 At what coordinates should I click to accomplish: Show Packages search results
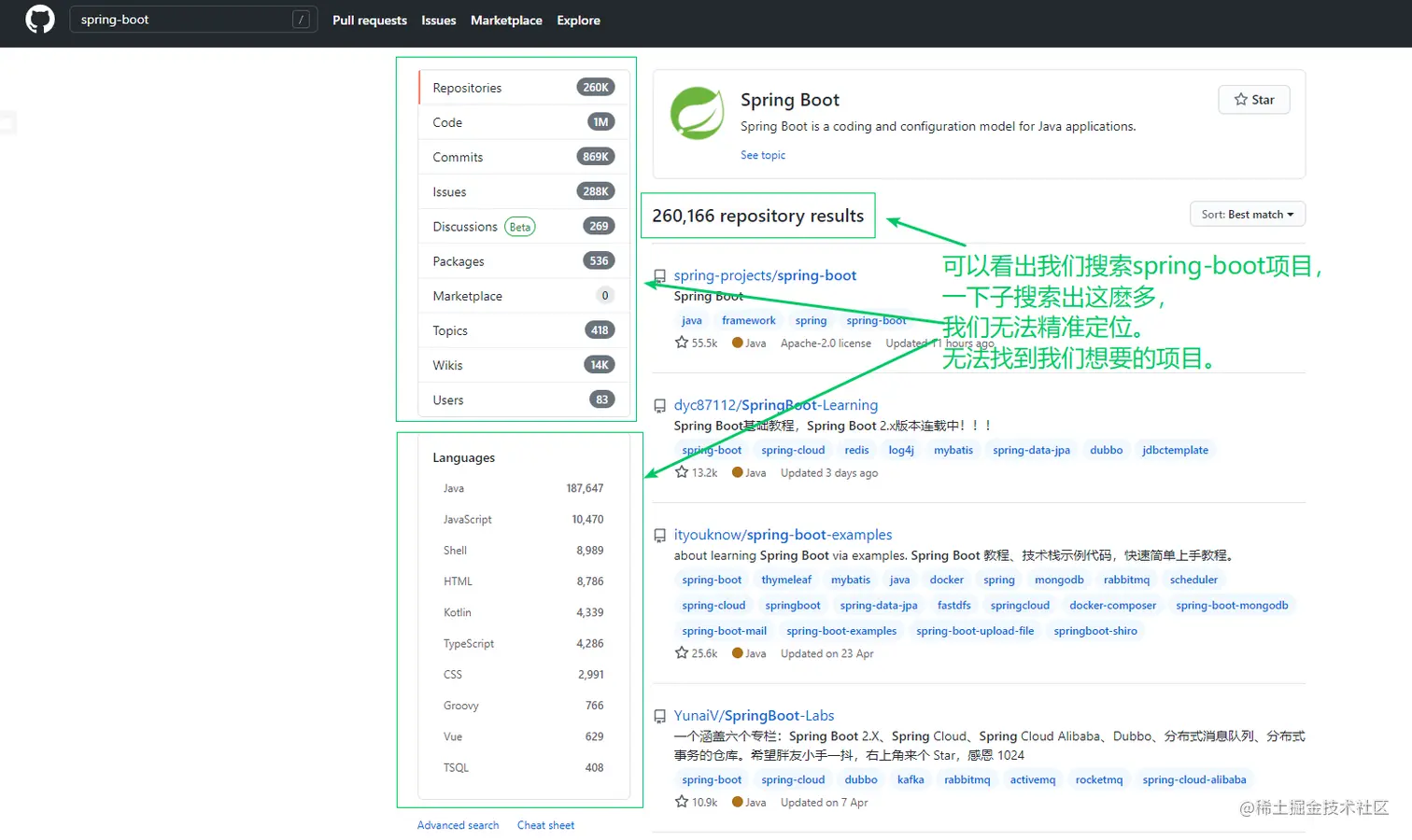524,261
